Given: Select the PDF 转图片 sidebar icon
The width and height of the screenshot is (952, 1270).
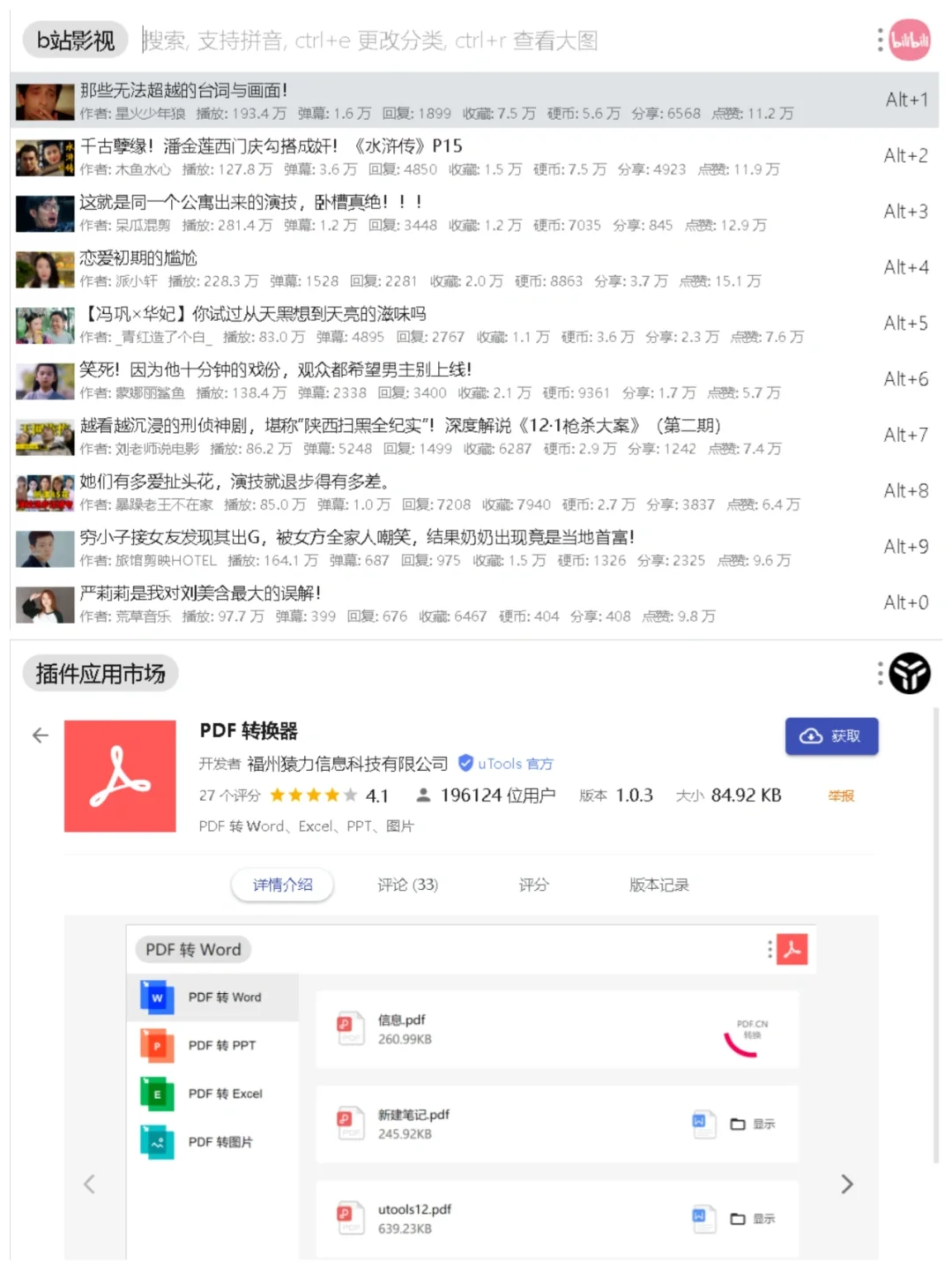Looking at the screenshot, I should [157, 1142].
